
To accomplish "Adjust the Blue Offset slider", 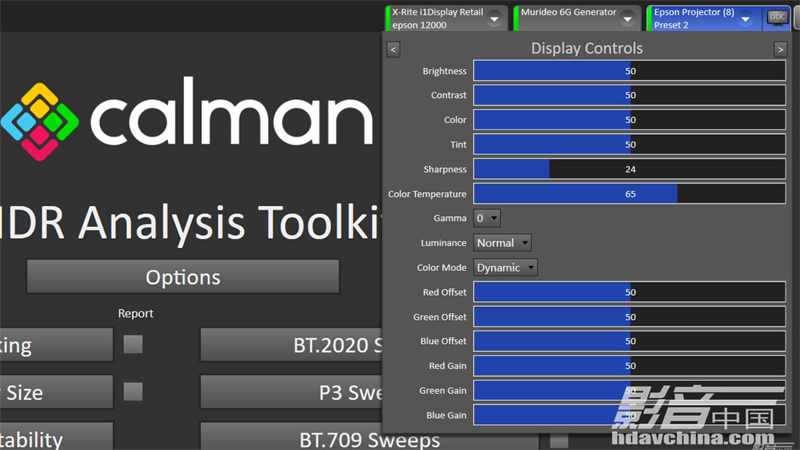I will [629, 341].
